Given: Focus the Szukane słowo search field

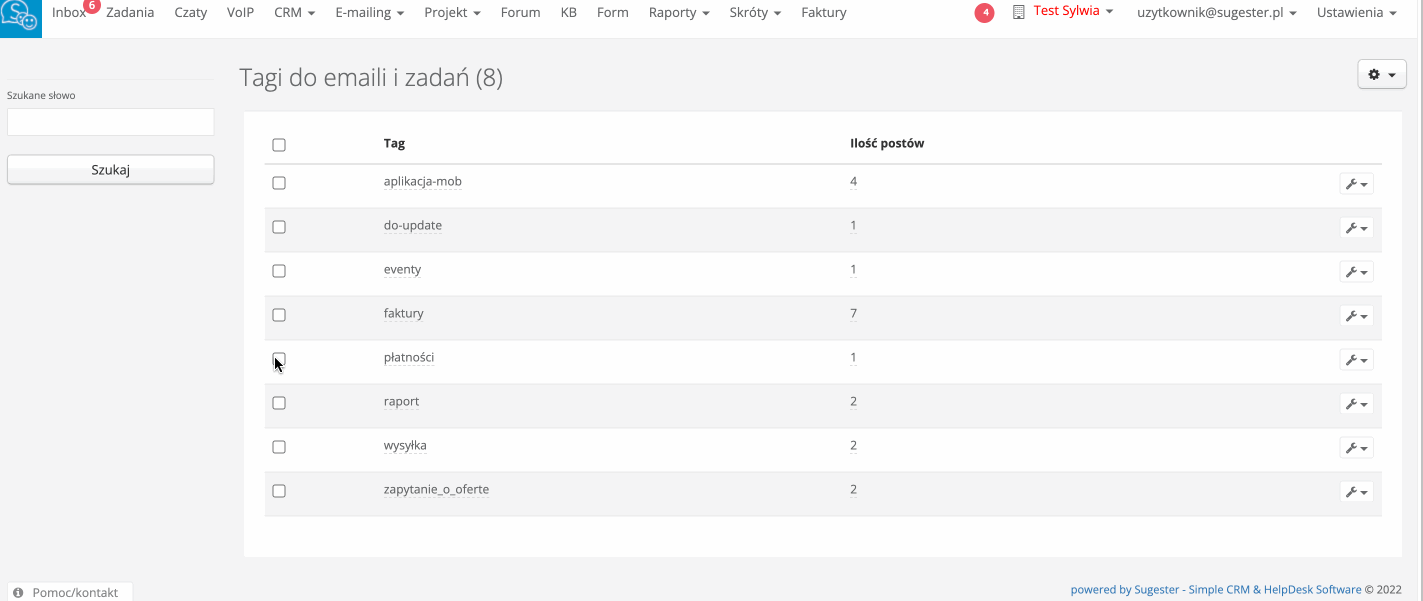Looking at the screenshot, I should point(111,122).
